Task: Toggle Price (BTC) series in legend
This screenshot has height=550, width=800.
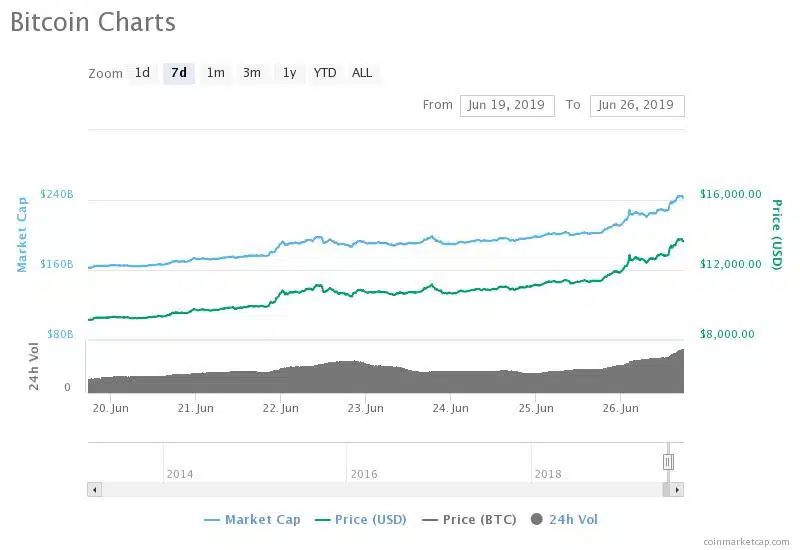Action: click(469, 520)
